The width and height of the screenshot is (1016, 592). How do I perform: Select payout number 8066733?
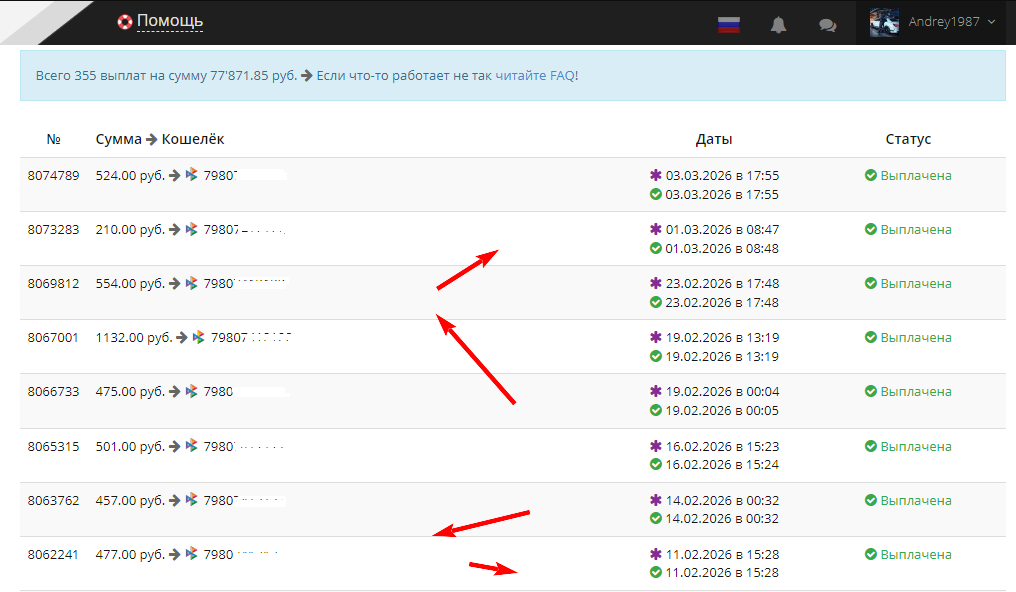(x=53, y=391)
